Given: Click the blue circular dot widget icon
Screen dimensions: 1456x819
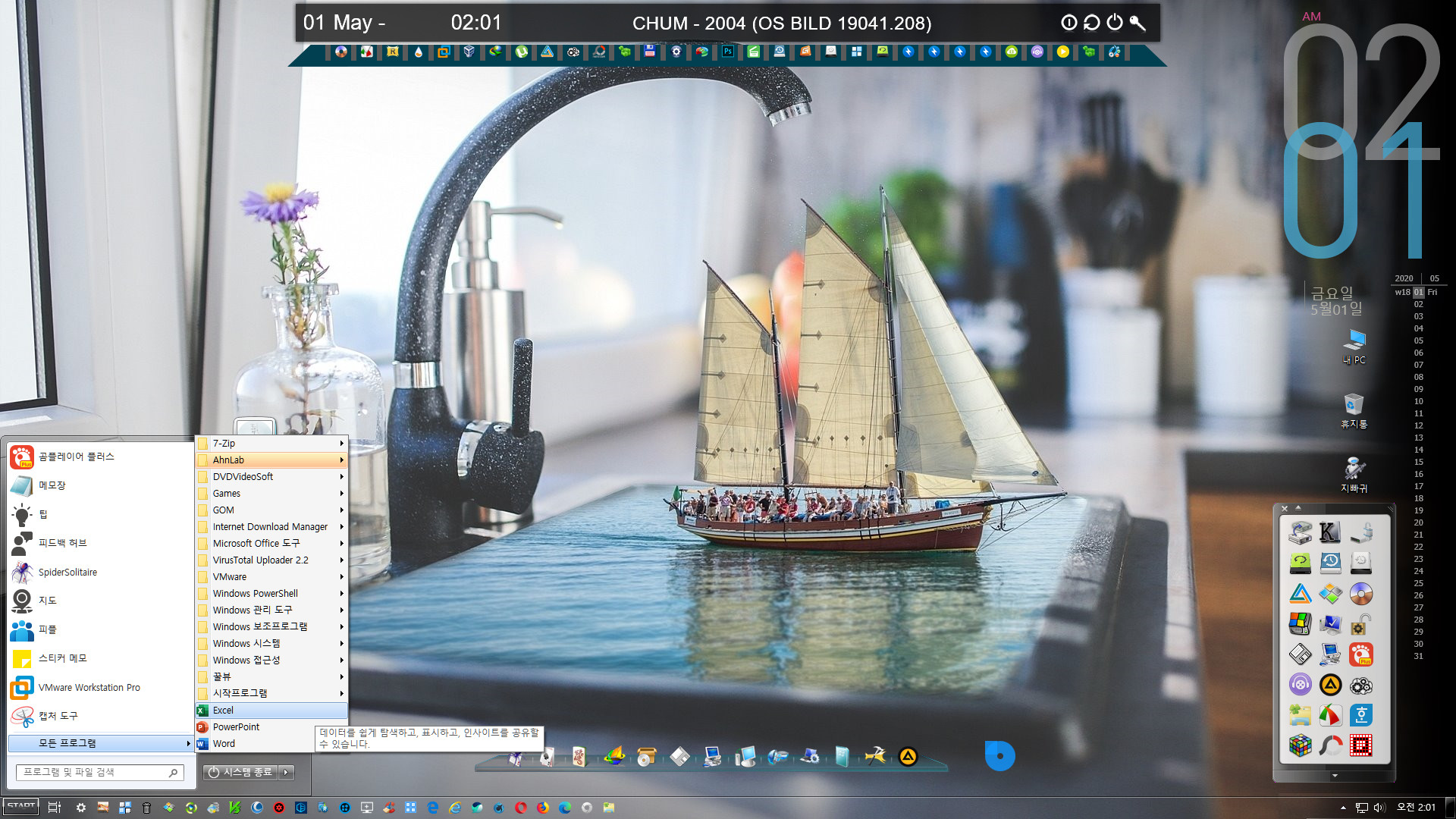Looking at the screenshot, I should [999, 755].
